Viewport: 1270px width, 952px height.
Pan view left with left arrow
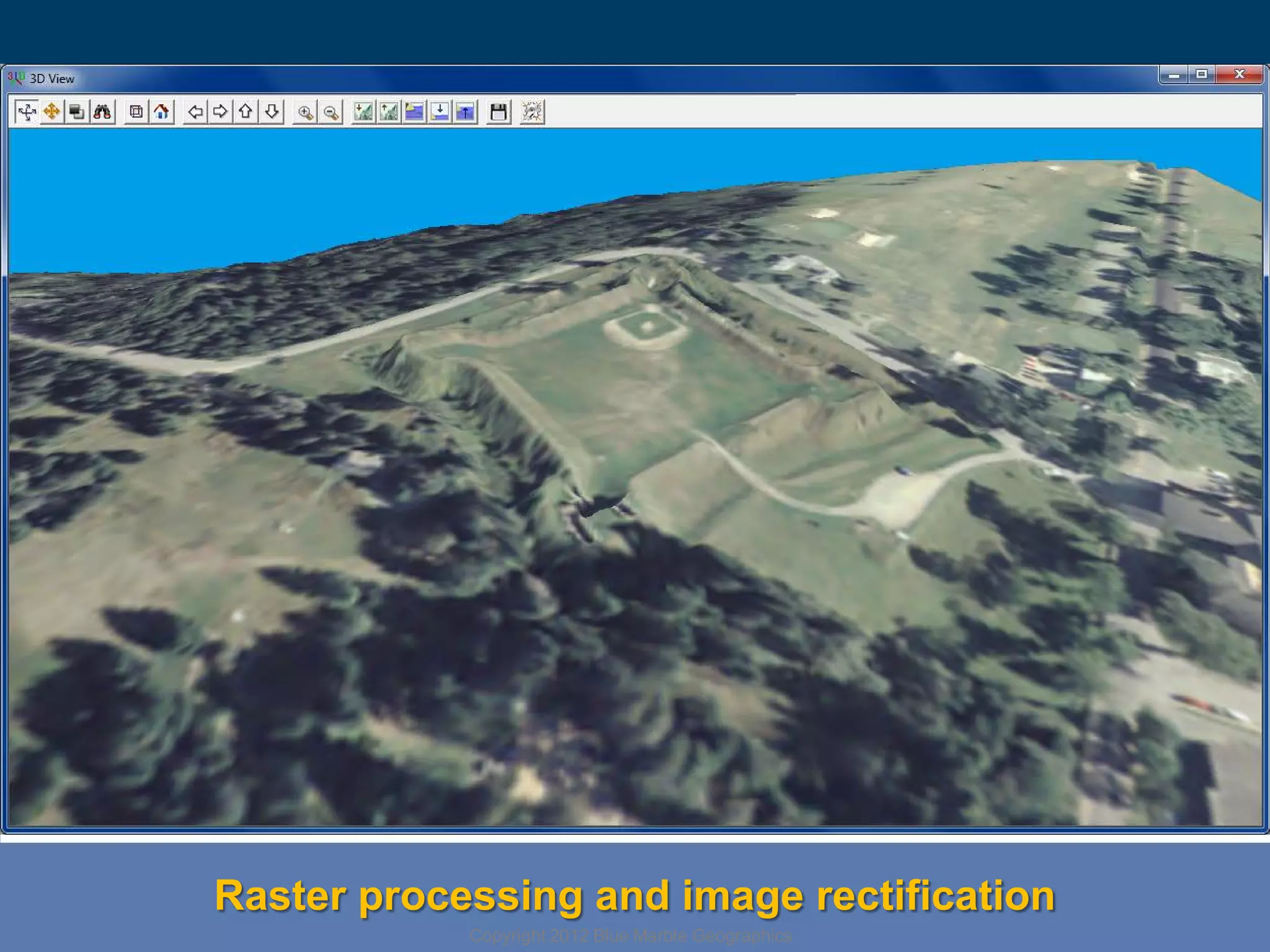[195, 112]
